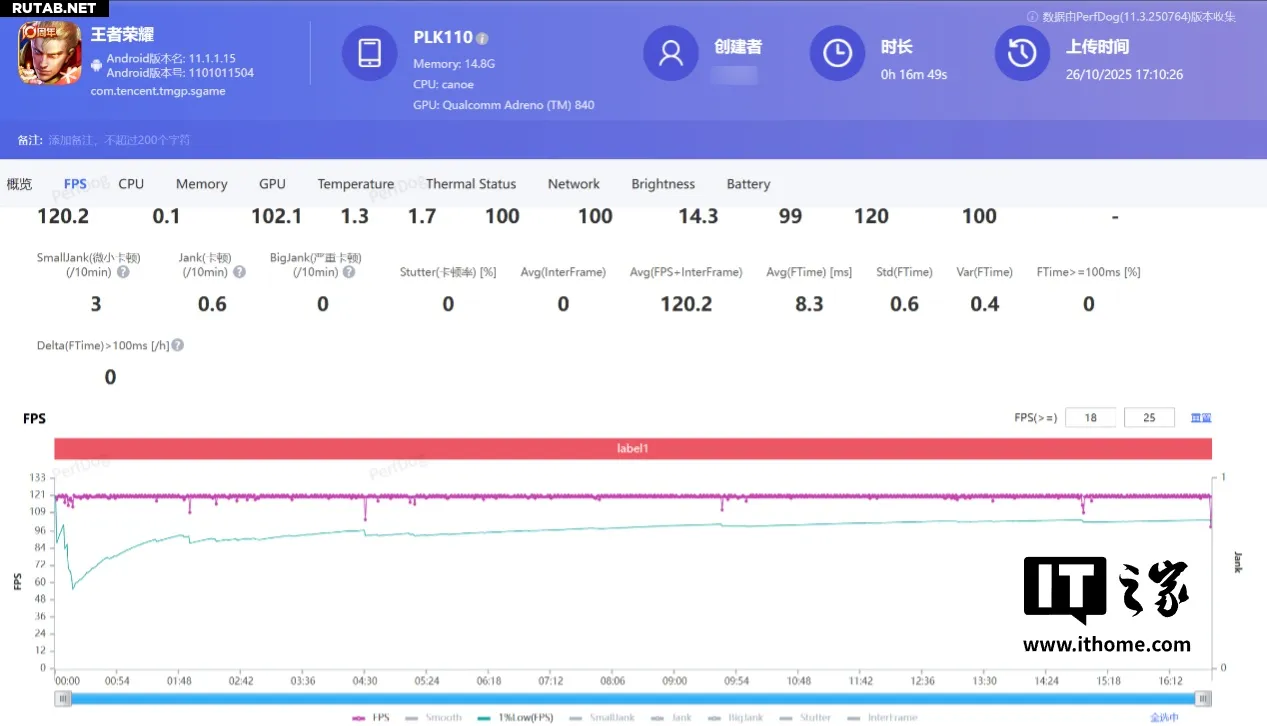Click the PLK110 device phone icon
The height and width of the screenshot is (726, 1267).
[x=369, y=53]
